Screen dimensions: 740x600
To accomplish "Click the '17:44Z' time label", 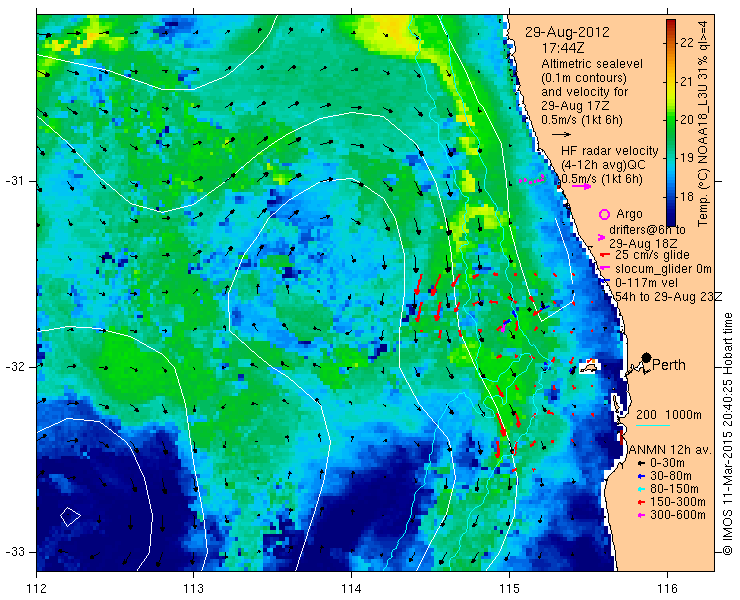I will (x=563, y=48).
